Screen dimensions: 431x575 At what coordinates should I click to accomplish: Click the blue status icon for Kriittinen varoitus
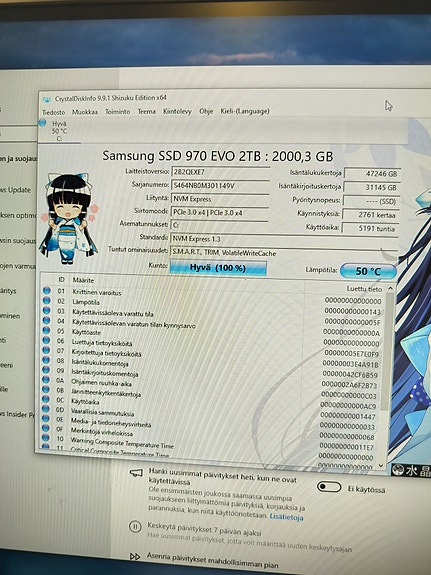[47, 290]
